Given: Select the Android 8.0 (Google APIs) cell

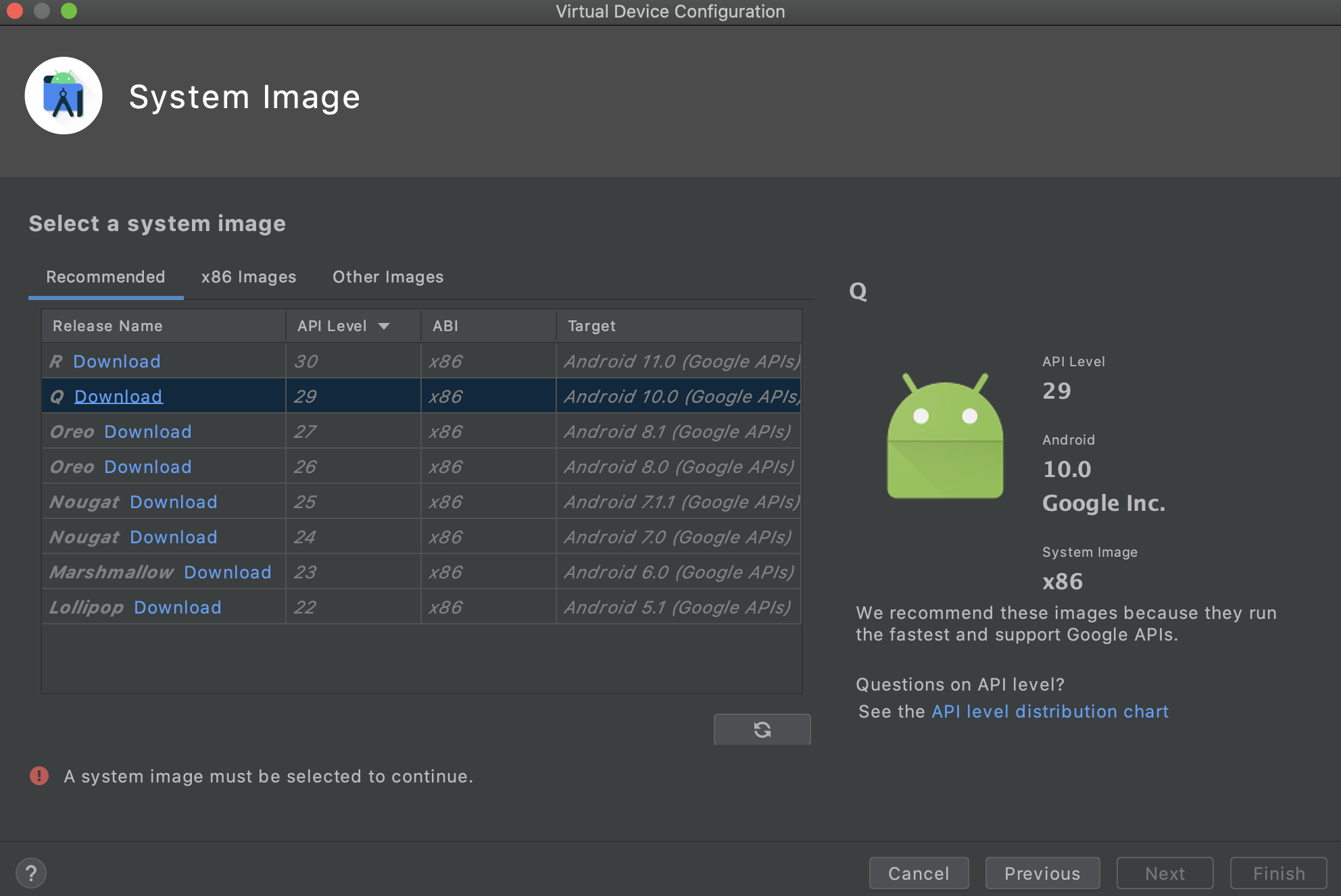Looking at the screenshot, I should point(679,467).
